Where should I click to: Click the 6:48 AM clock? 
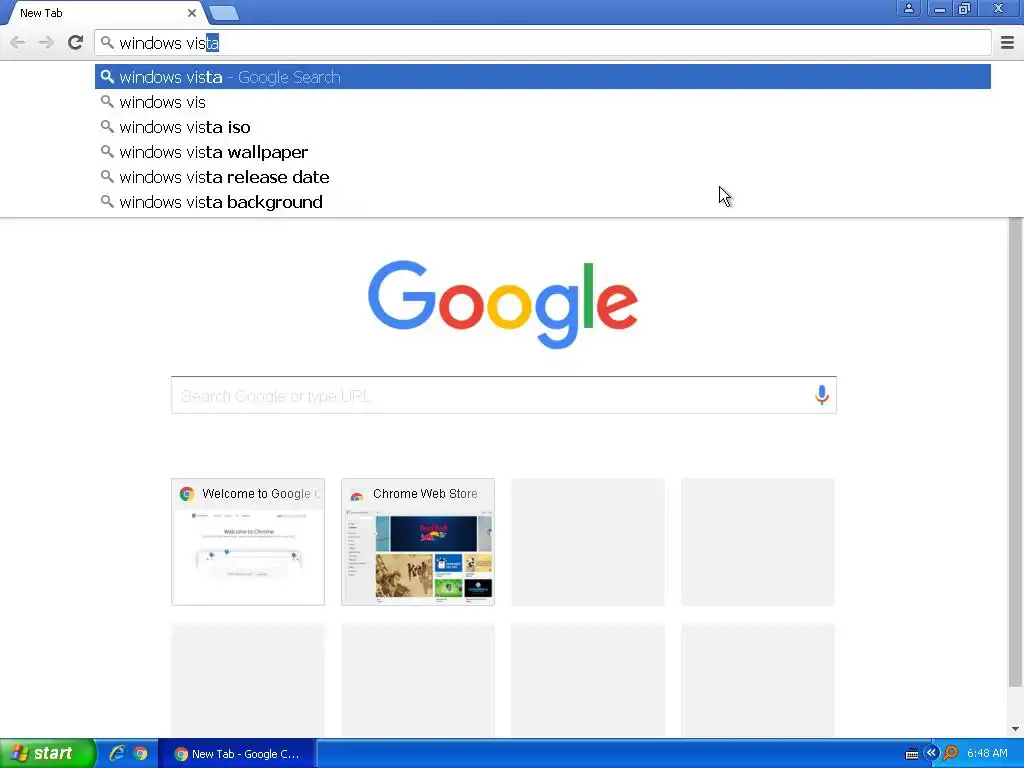coord(987,754)
